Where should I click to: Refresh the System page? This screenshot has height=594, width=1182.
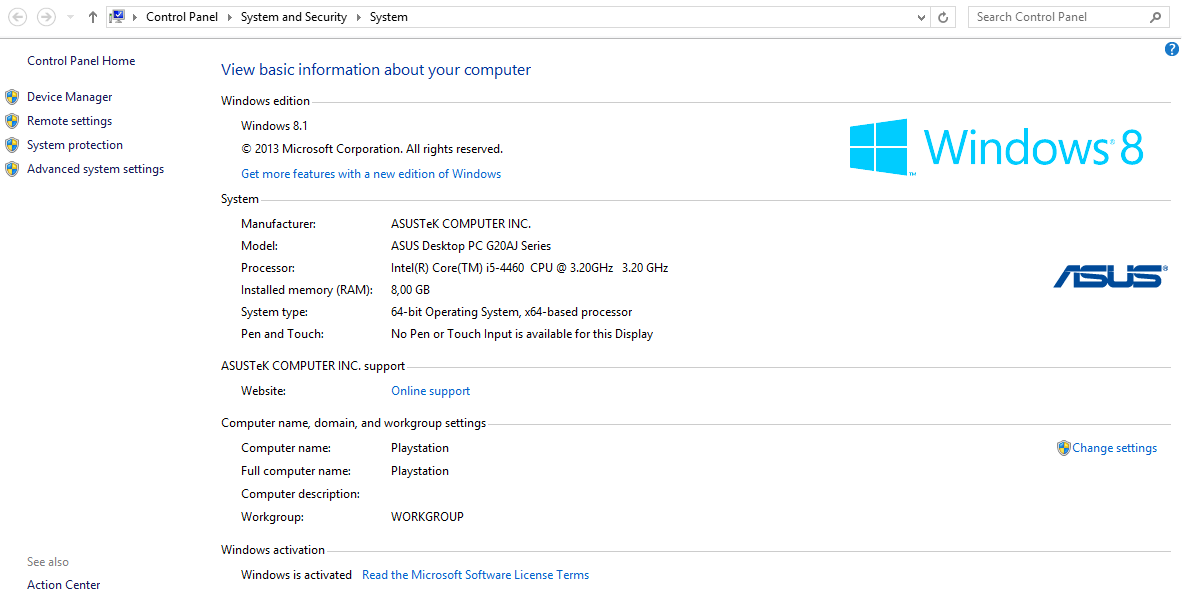click(943, 17)
